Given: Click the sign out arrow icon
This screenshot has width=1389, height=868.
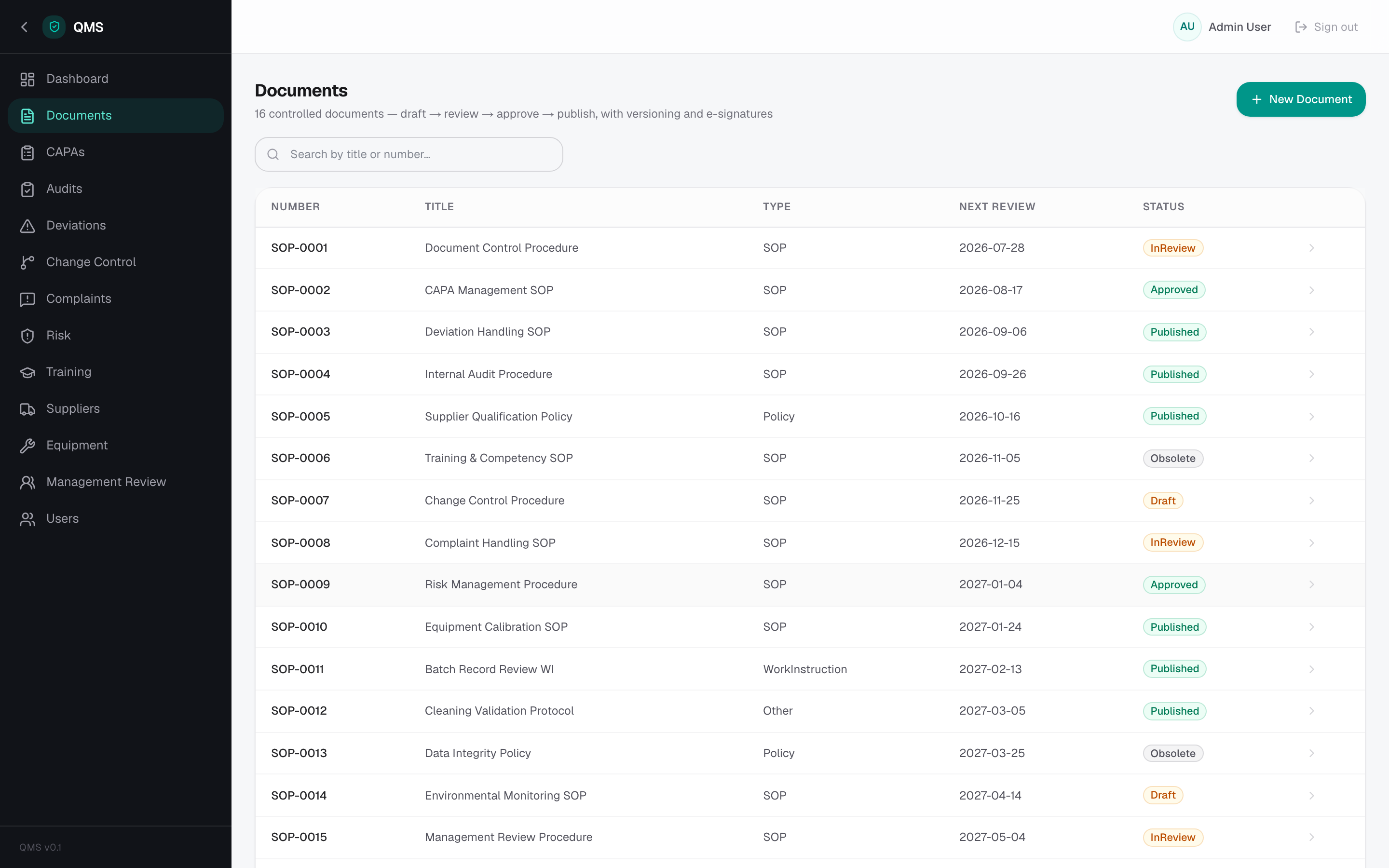Looking at the screenshot, I should [1301, 27].
